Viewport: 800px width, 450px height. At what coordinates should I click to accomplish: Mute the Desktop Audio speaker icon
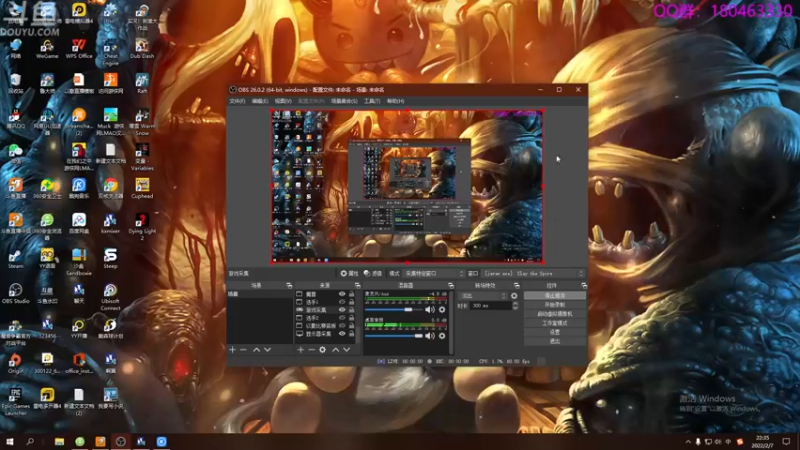click(430, 336)
